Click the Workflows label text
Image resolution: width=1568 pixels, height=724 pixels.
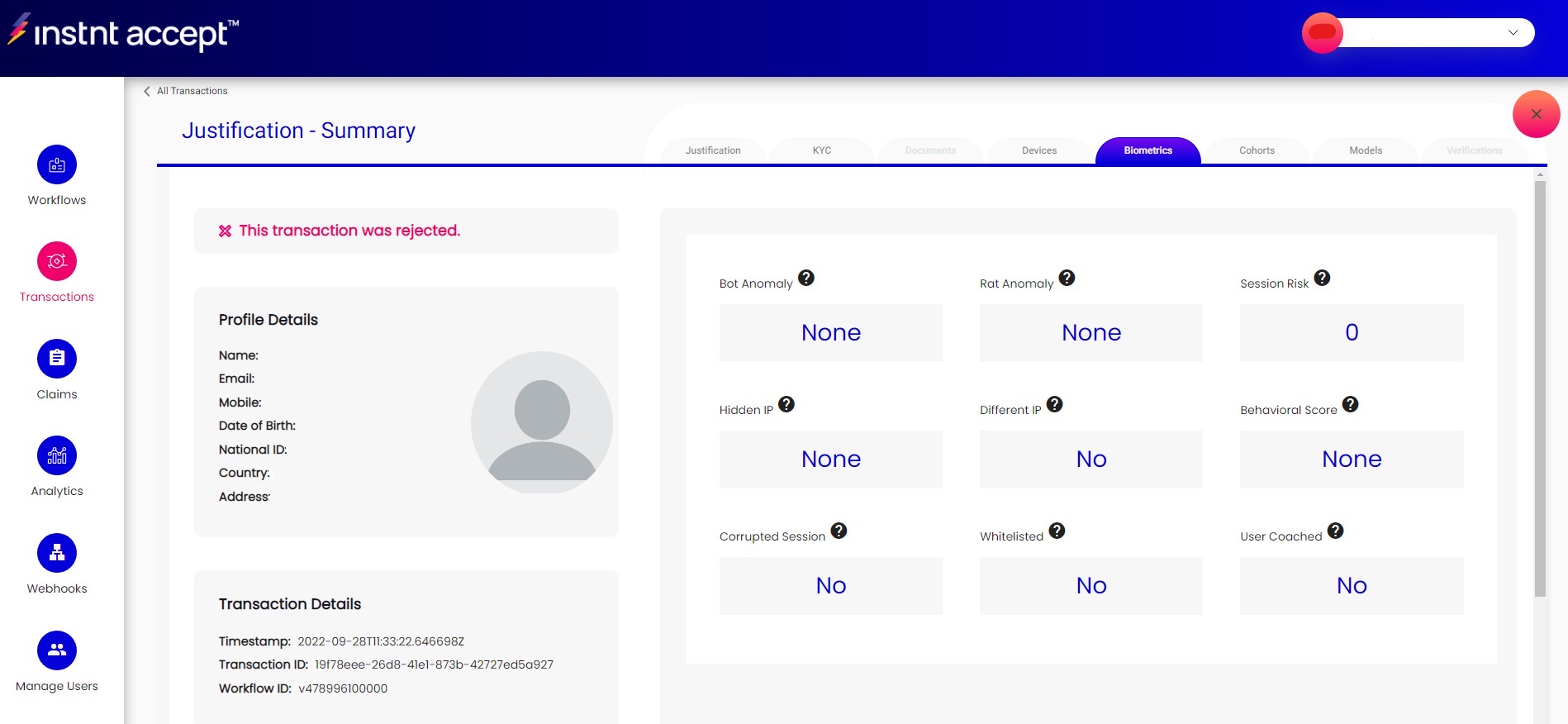click(57, 200)
